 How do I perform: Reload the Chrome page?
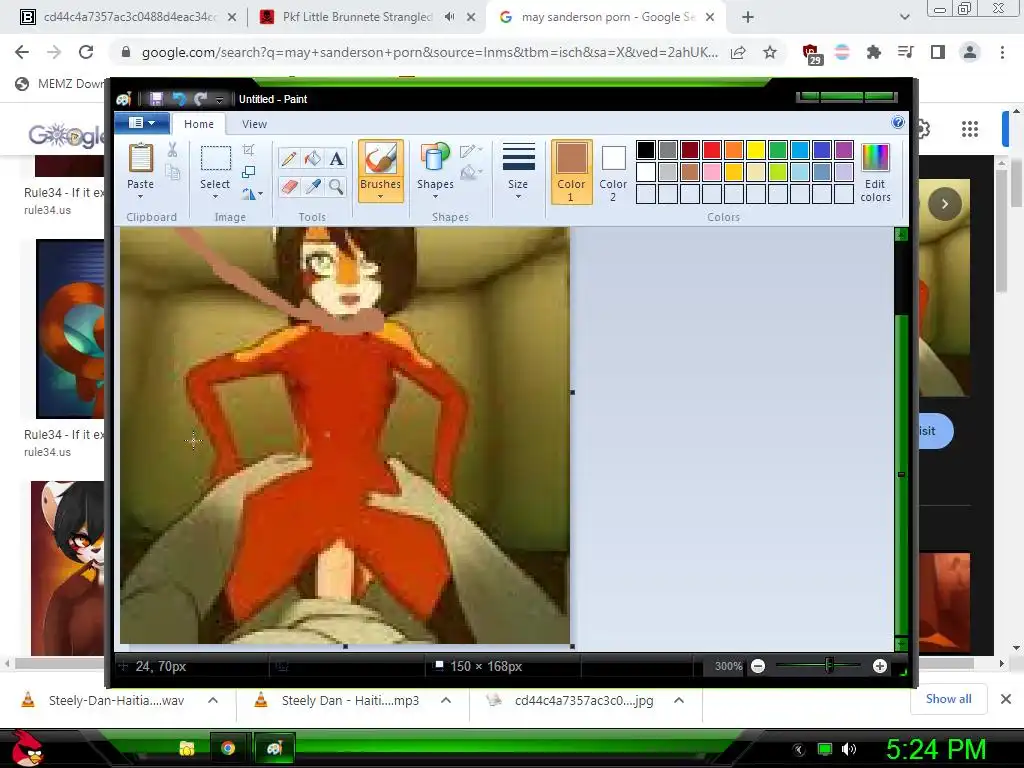click(86, 52)
